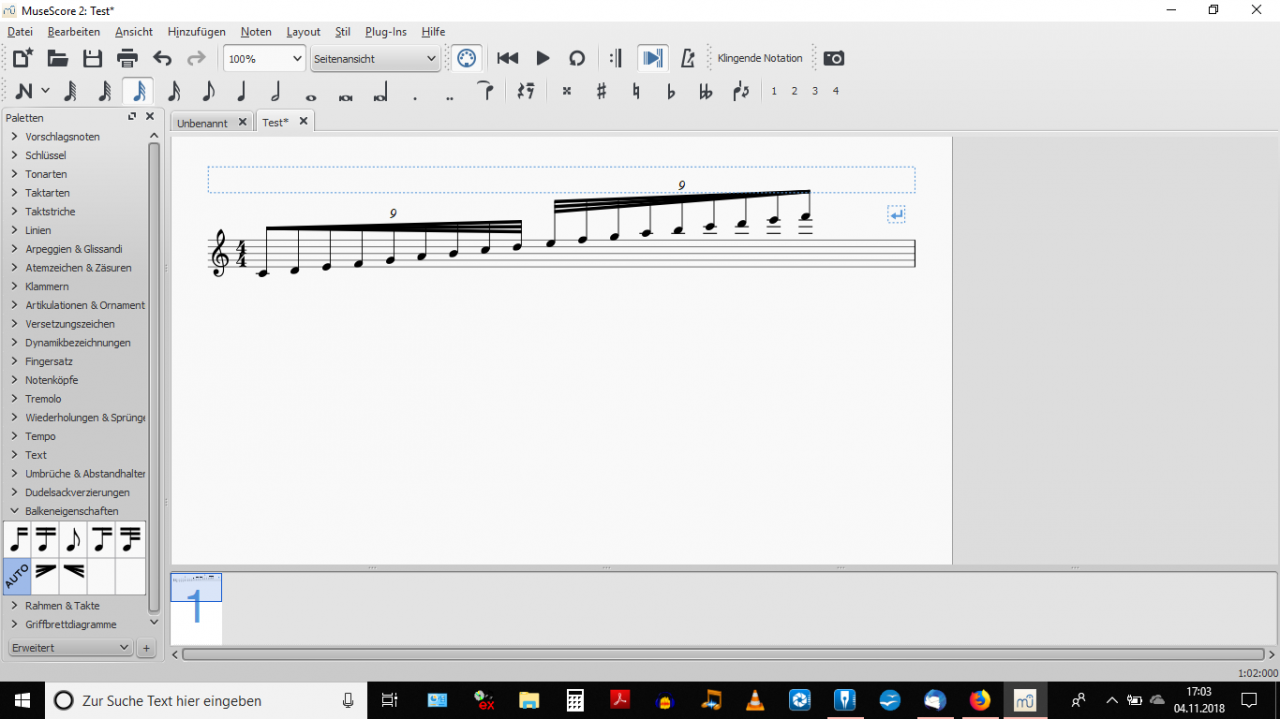Save the current score
This screenshot has height=719, width=1280.
[92, 58]
